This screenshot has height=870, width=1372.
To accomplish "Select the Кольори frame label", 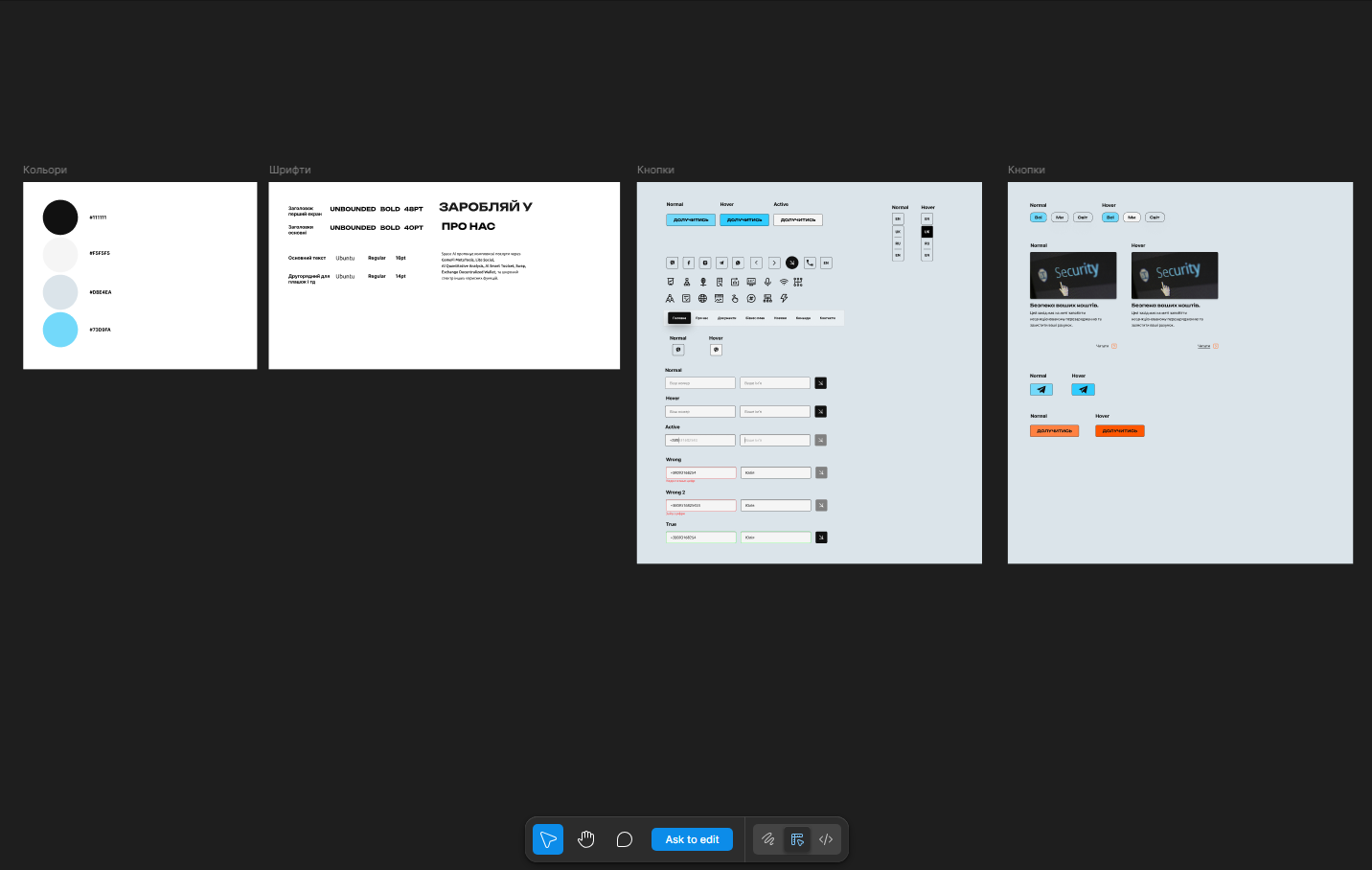I will click(x=45, y=170).
